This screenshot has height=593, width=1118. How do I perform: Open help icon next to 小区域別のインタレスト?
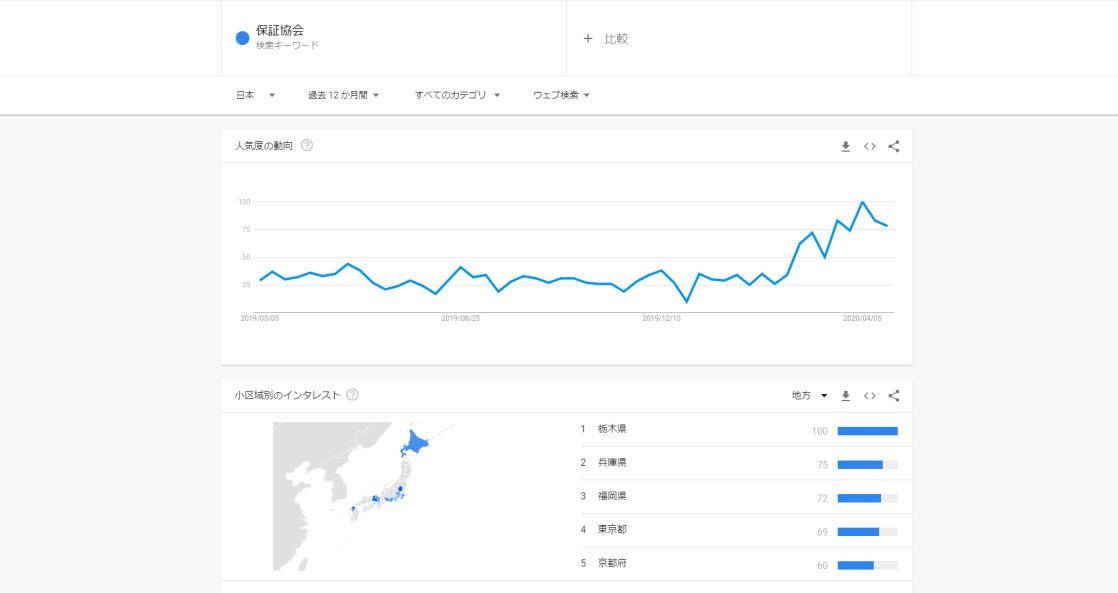pyautogui.click(x=352, y=395)
